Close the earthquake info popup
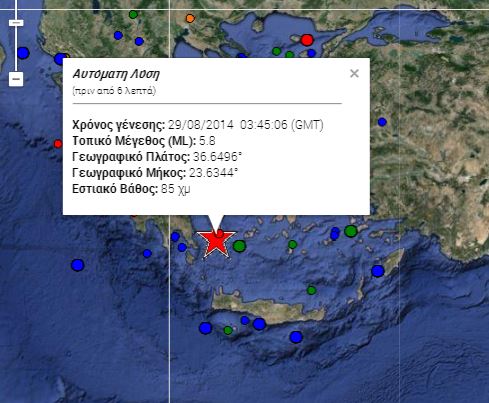Viewport: 489px width, 403px height. [354, 73]
